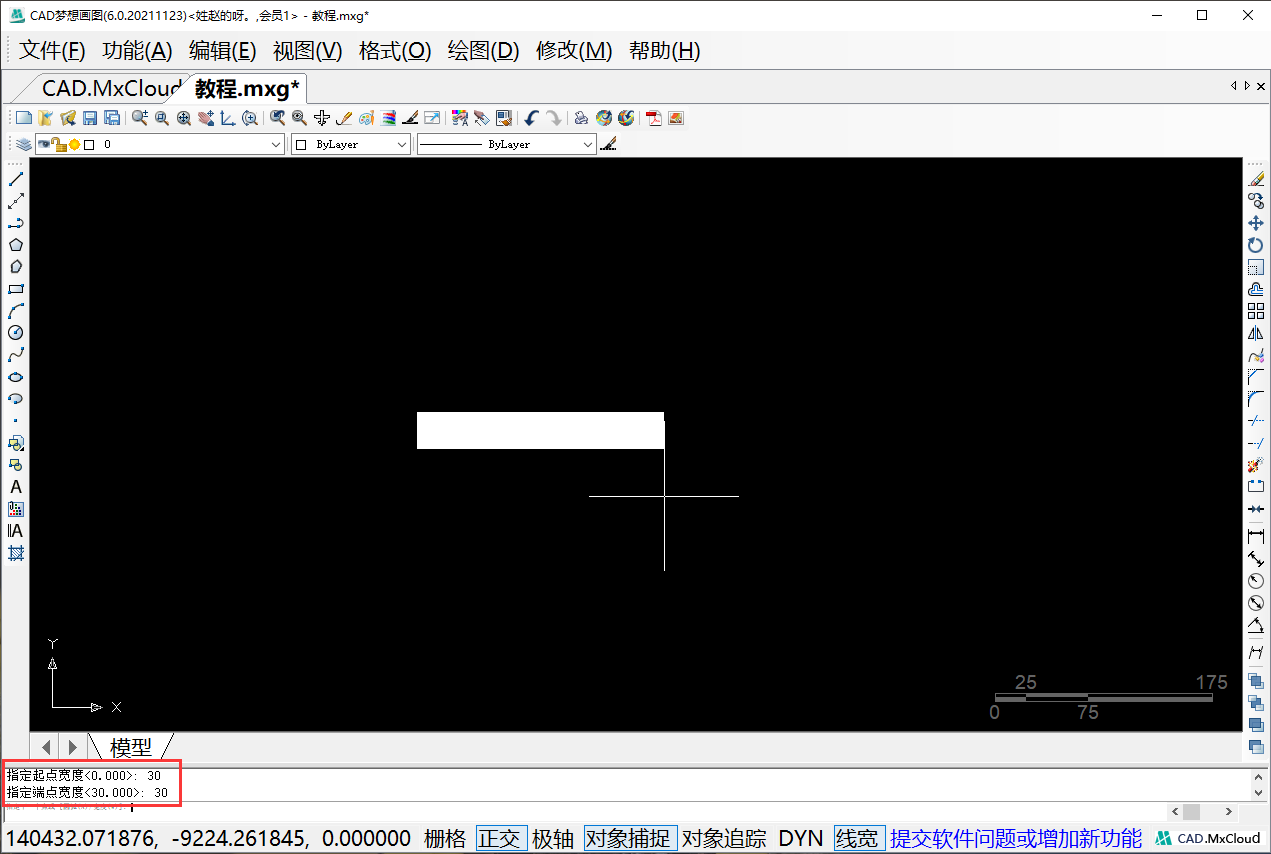The width and height of the screenshot is (1271, 854).
Task: Click the CAD.MxCloud status bar logo
Action: tap(1209, 838)
